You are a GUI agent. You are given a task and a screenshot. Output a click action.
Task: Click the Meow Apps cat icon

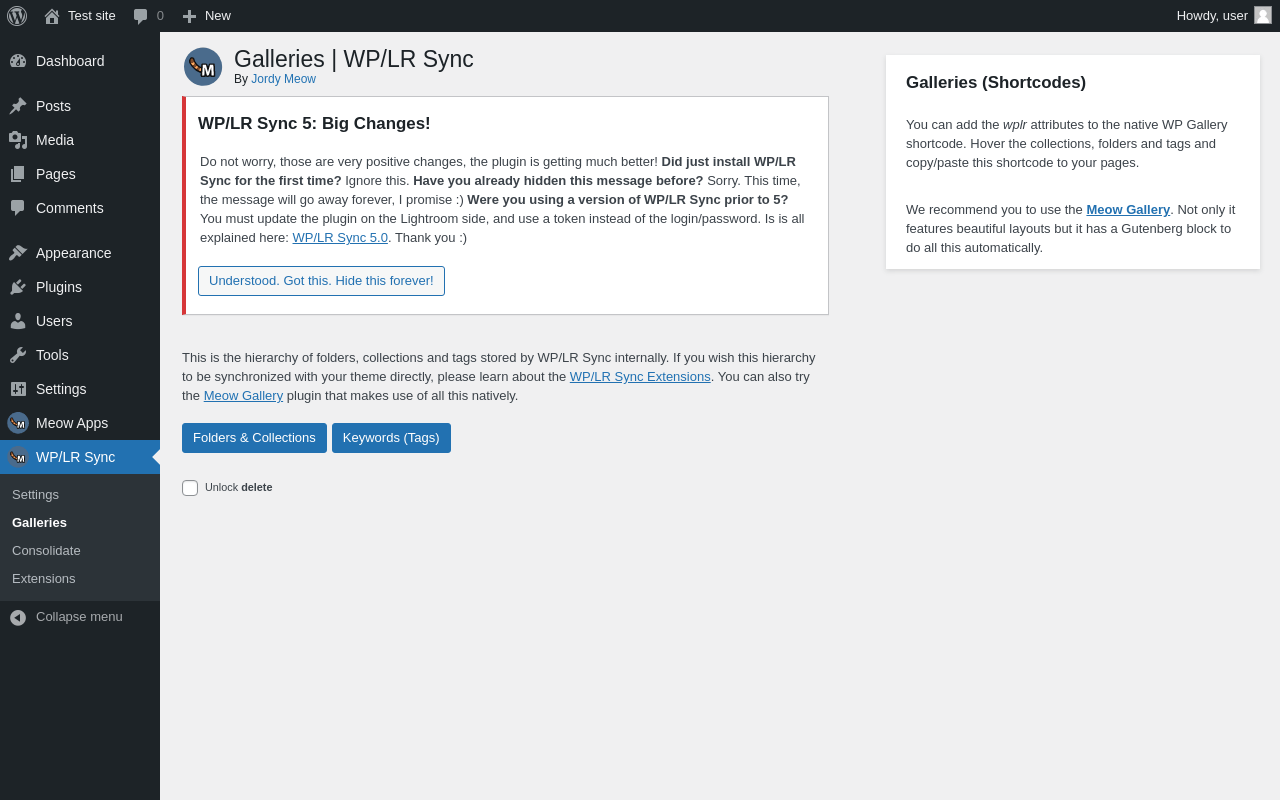coord(18,423)
